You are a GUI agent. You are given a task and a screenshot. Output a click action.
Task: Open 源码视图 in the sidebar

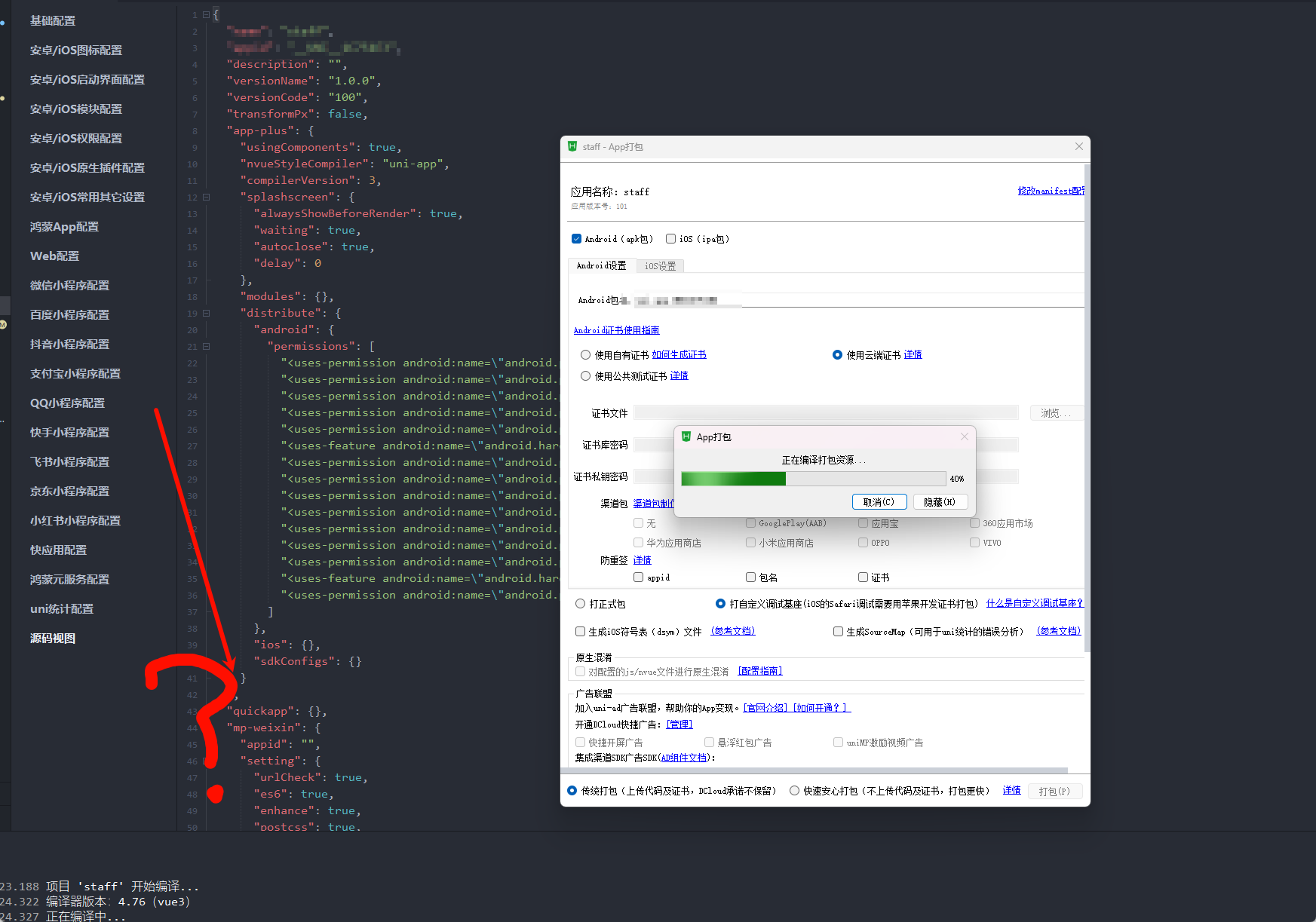point(53,639)
